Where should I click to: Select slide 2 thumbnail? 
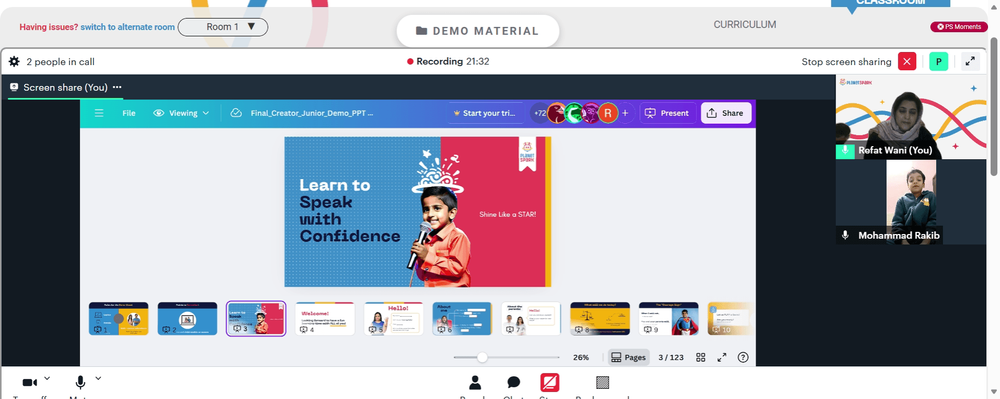pyautogui.click(x=188, y=319)
